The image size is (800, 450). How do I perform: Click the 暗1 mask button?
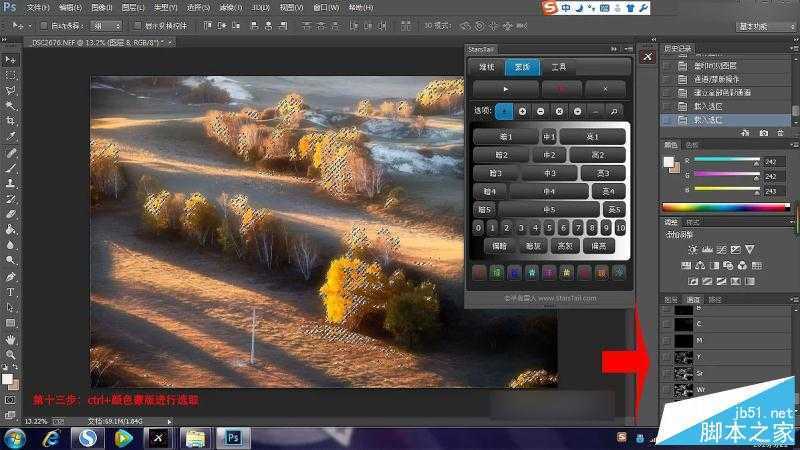[x=505, y=137]
